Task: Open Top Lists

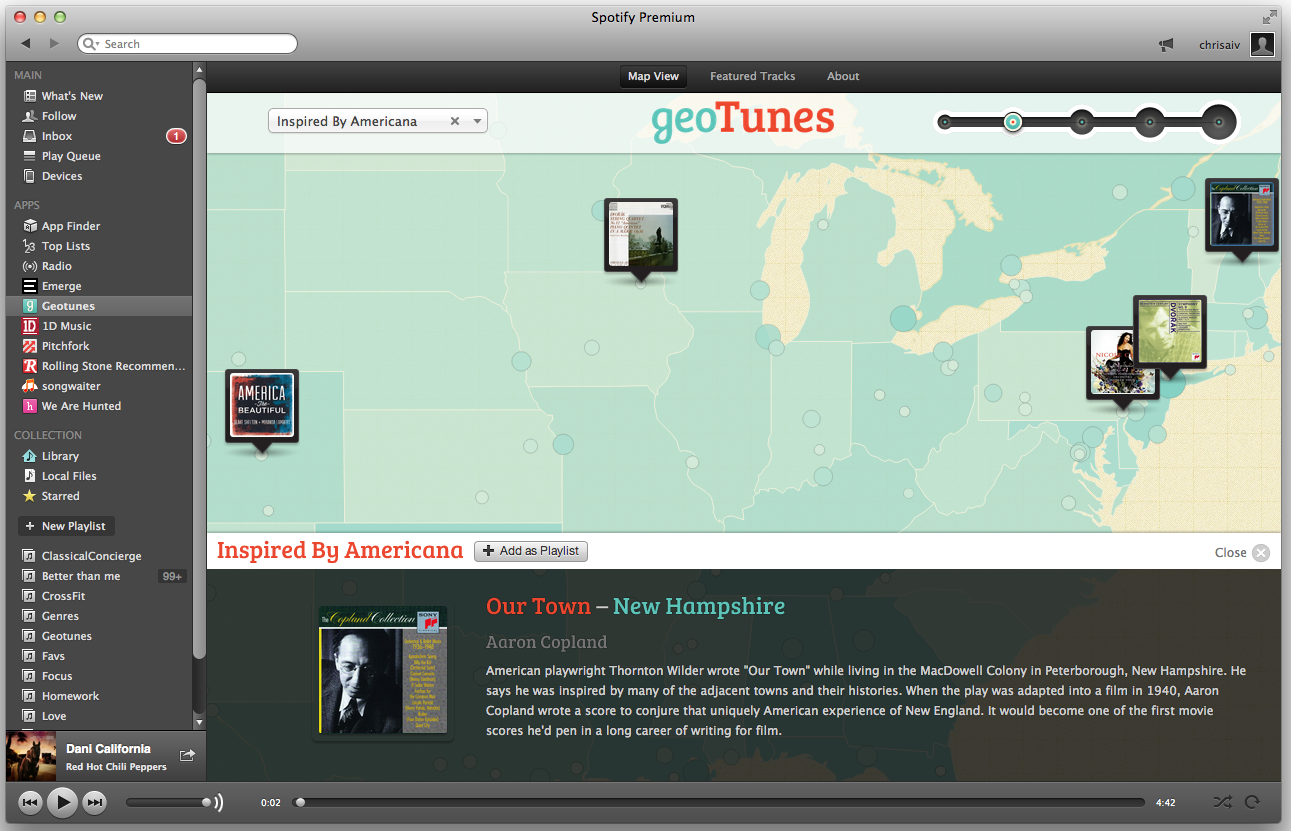Action: coord(66,246)
